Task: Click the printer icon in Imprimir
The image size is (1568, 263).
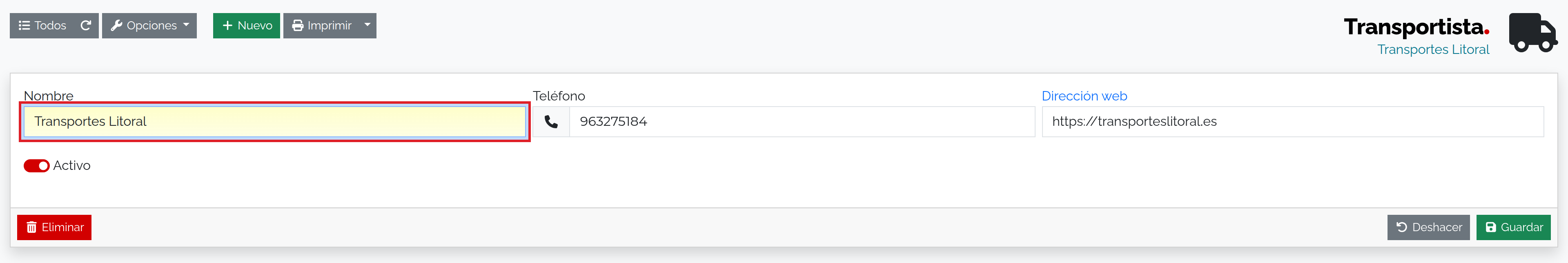Action: tap(298, 26)
